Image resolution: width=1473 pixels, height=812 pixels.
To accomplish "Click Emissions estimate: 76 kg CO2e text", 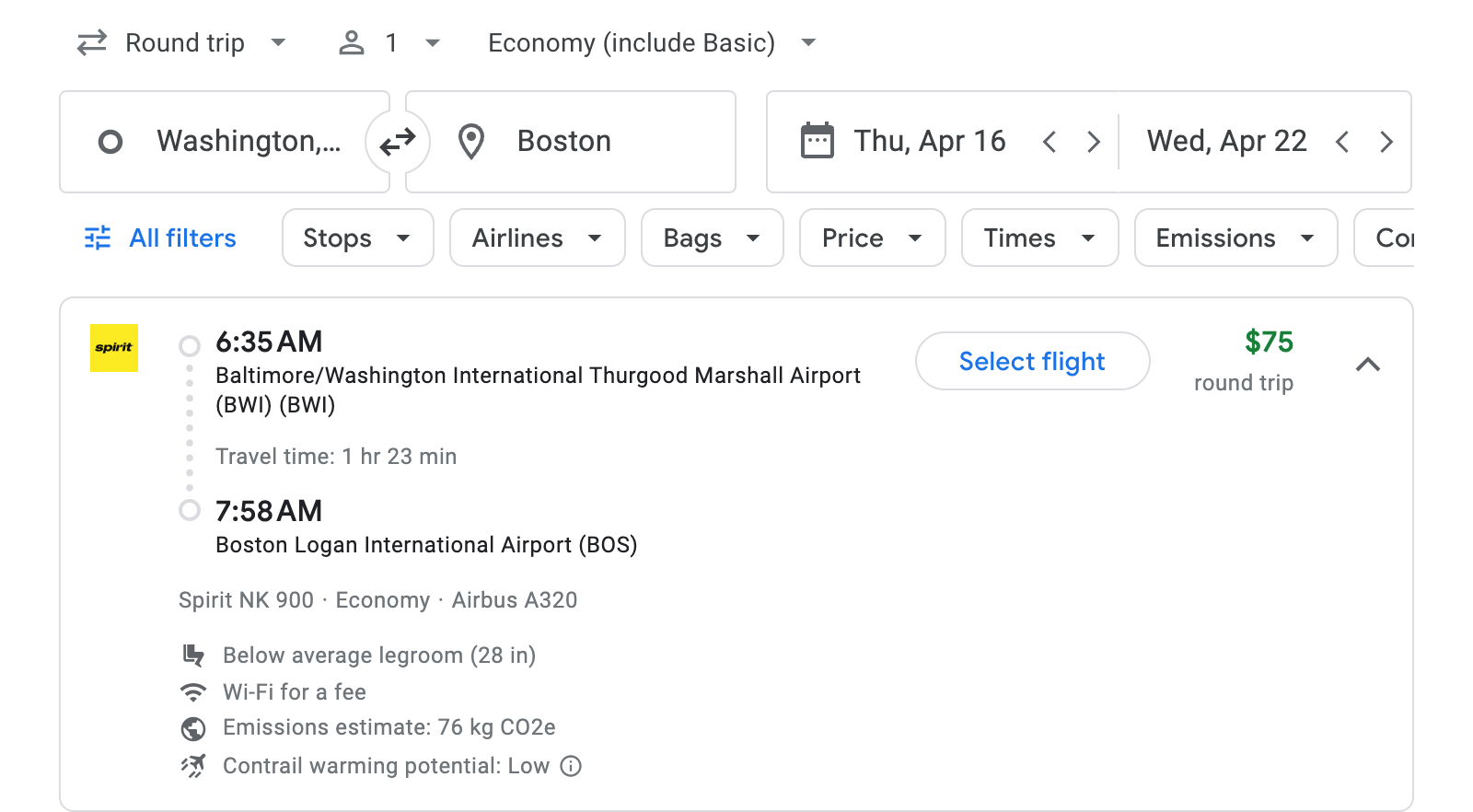I will 389,727.
